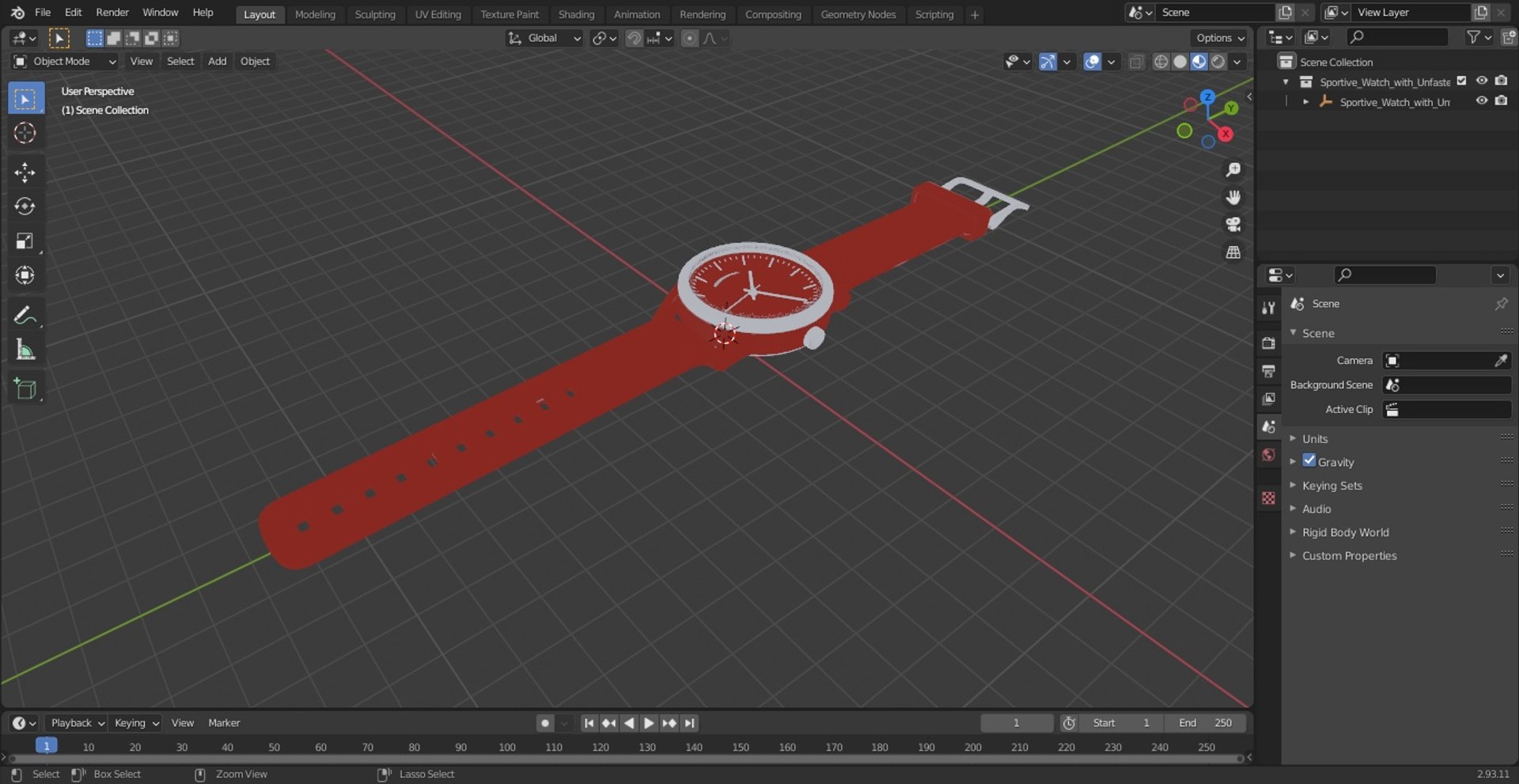Image resolution: width=1519 pixels, height=784 pixels.
Task: Use eyedropper beside the Camera field
Action: [x=1501, y=361]
